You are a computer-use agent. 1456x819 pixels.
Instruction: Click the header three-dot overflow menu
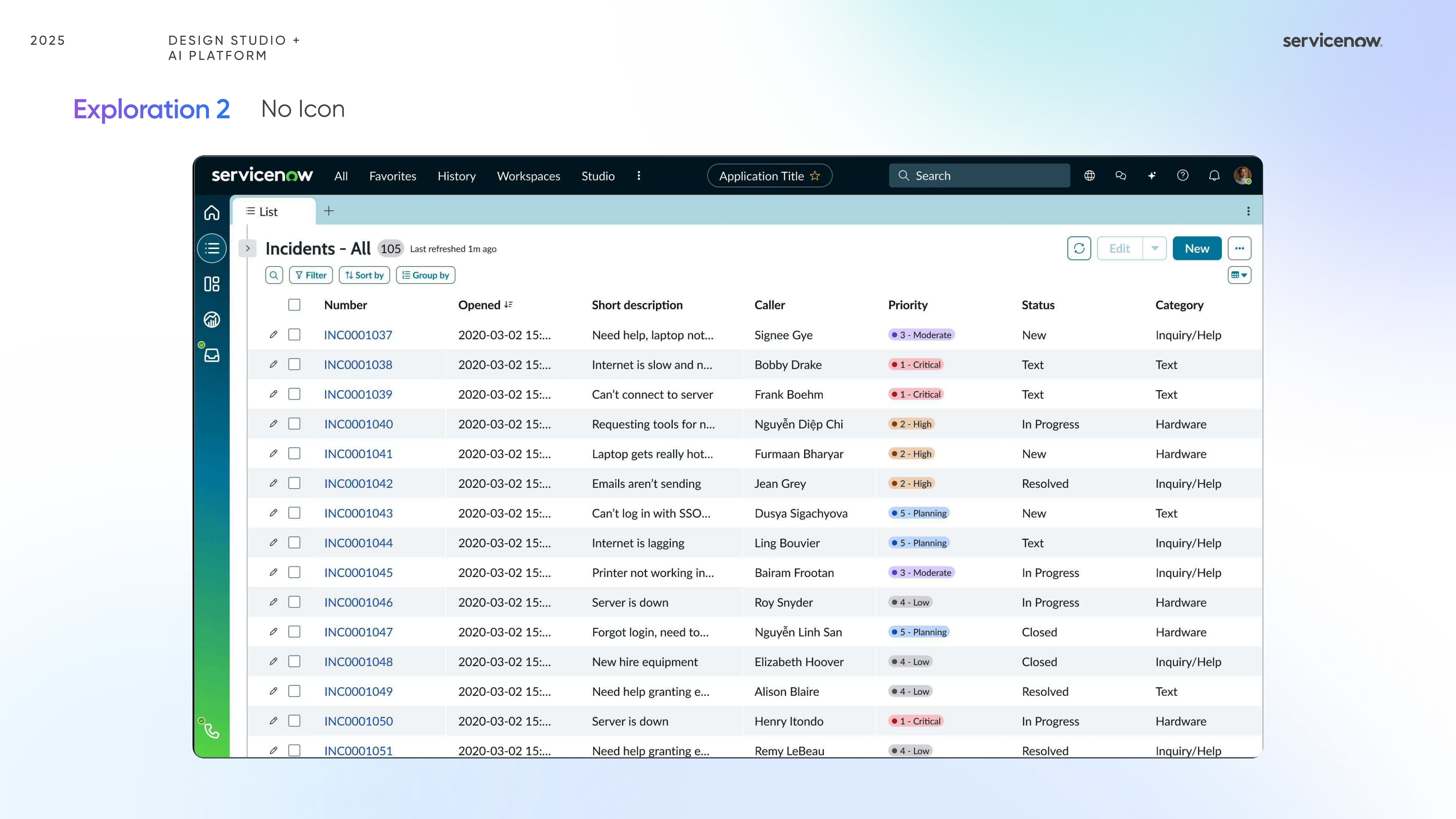(639, 176)
